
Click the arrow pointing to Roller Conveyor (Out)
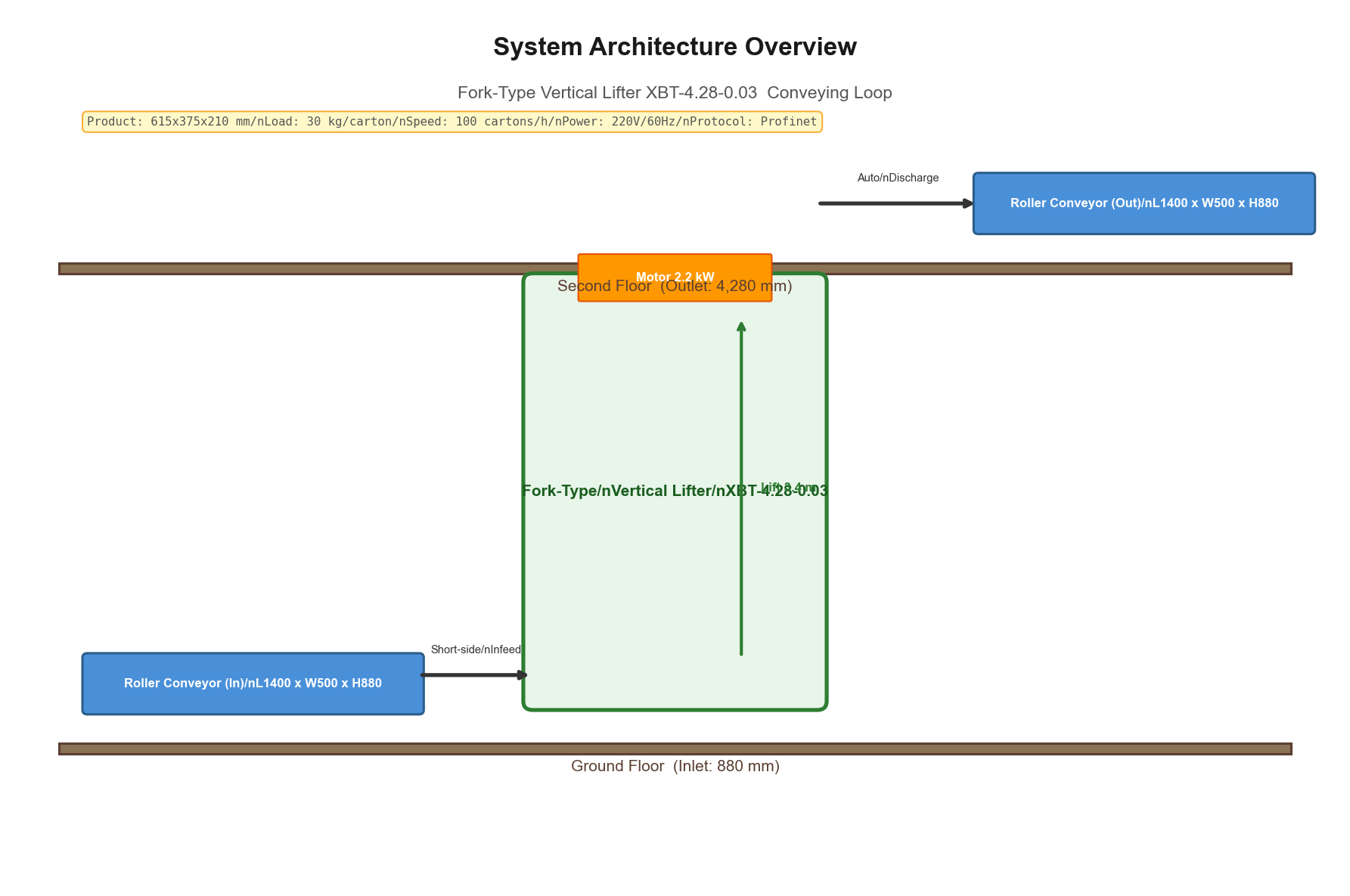pos(896,203)
